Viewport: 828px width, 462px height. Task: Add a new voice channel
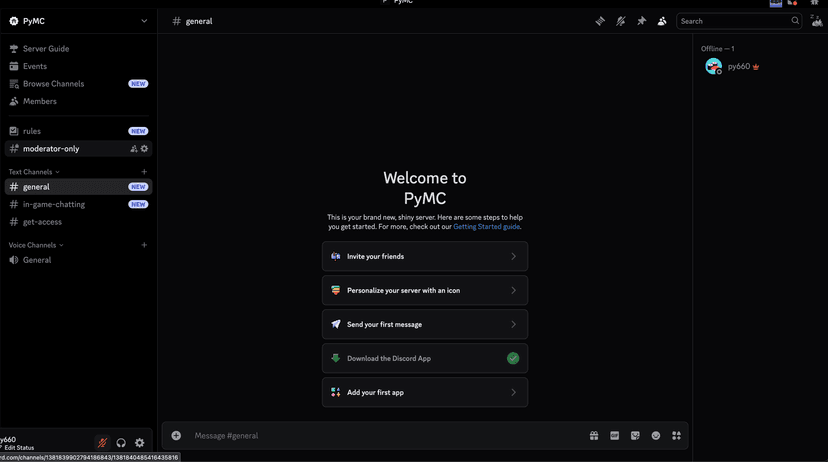144,245
